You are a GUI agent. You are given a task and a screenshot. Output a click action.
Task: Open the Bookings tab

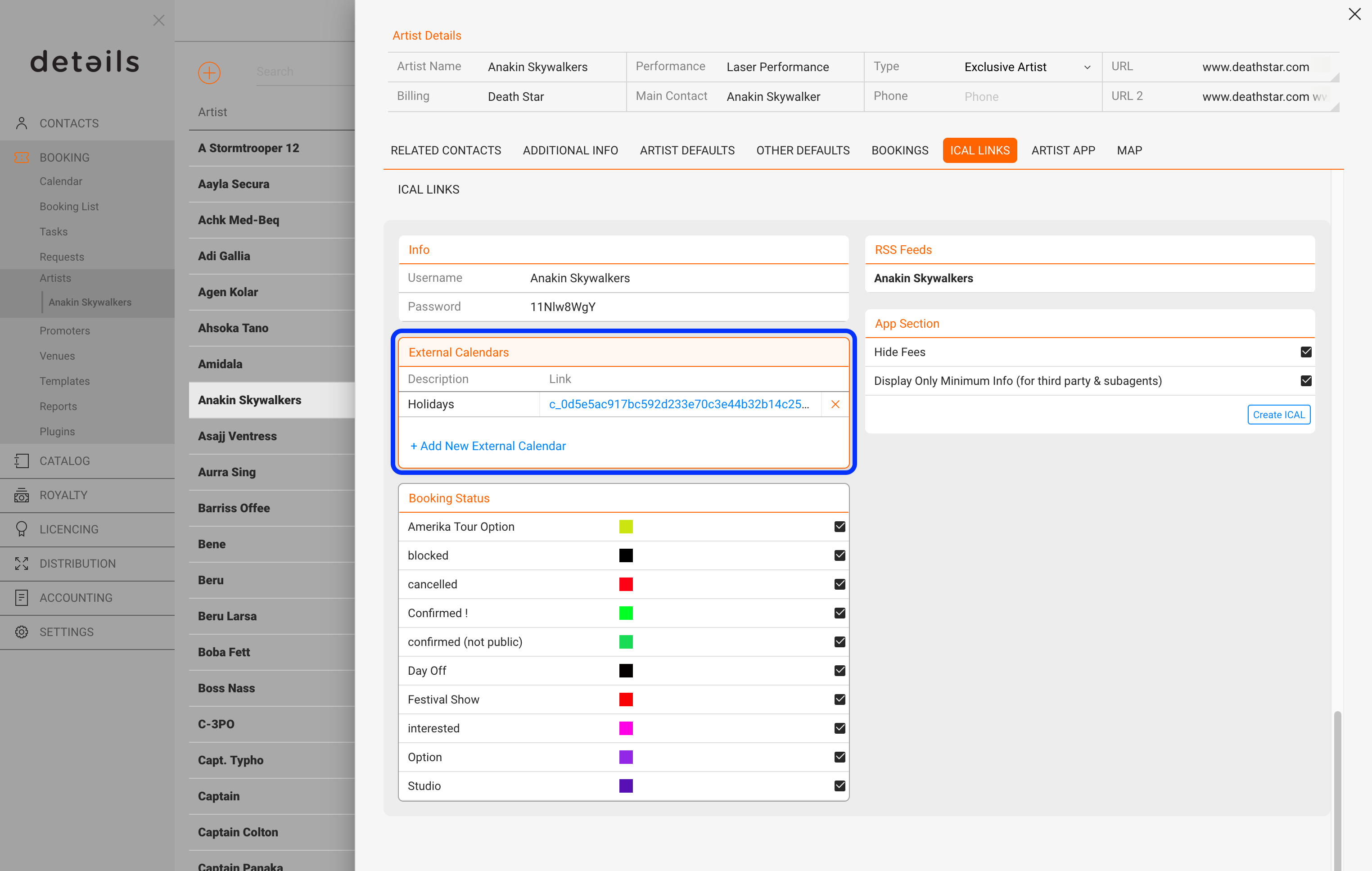click(x=900, y=150)
